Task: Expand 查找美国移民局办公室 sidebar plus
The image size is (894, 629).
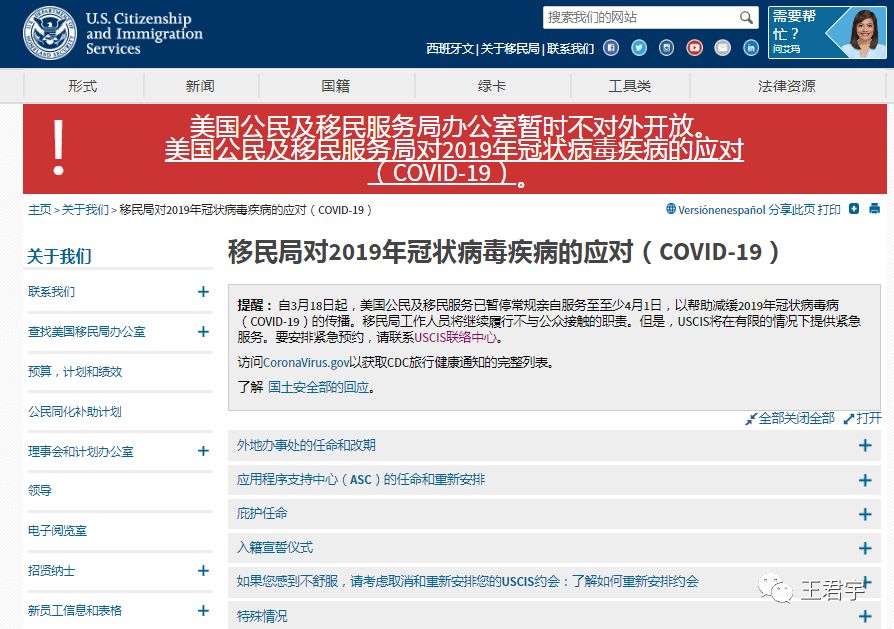Action: tap(203, 332)
